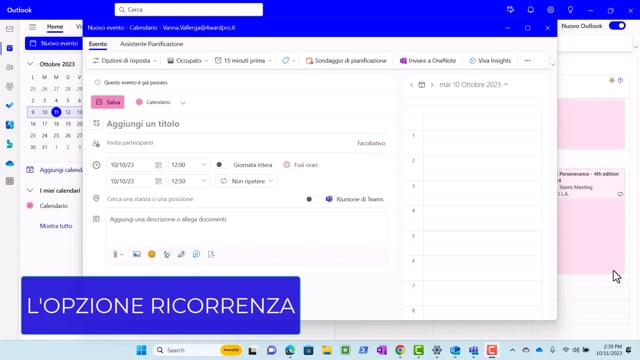The image size is (640, 360).
Task: Open OneNote from the taskbar
Action: point(382,350)
